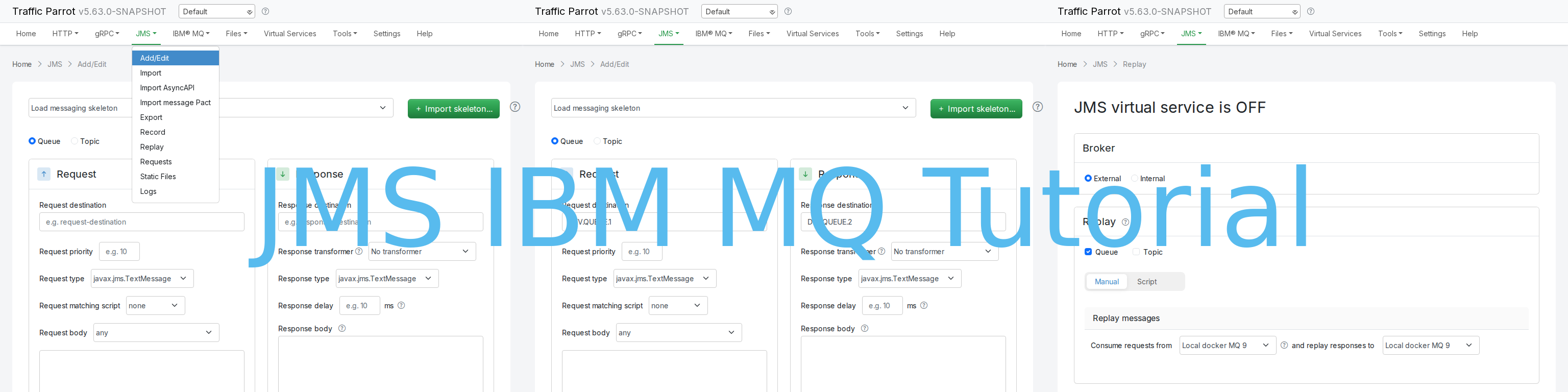Viewport: 1568px width, 392px height.
Task: Open Settings link in middle panel navbar
Action: click(909, 34)
